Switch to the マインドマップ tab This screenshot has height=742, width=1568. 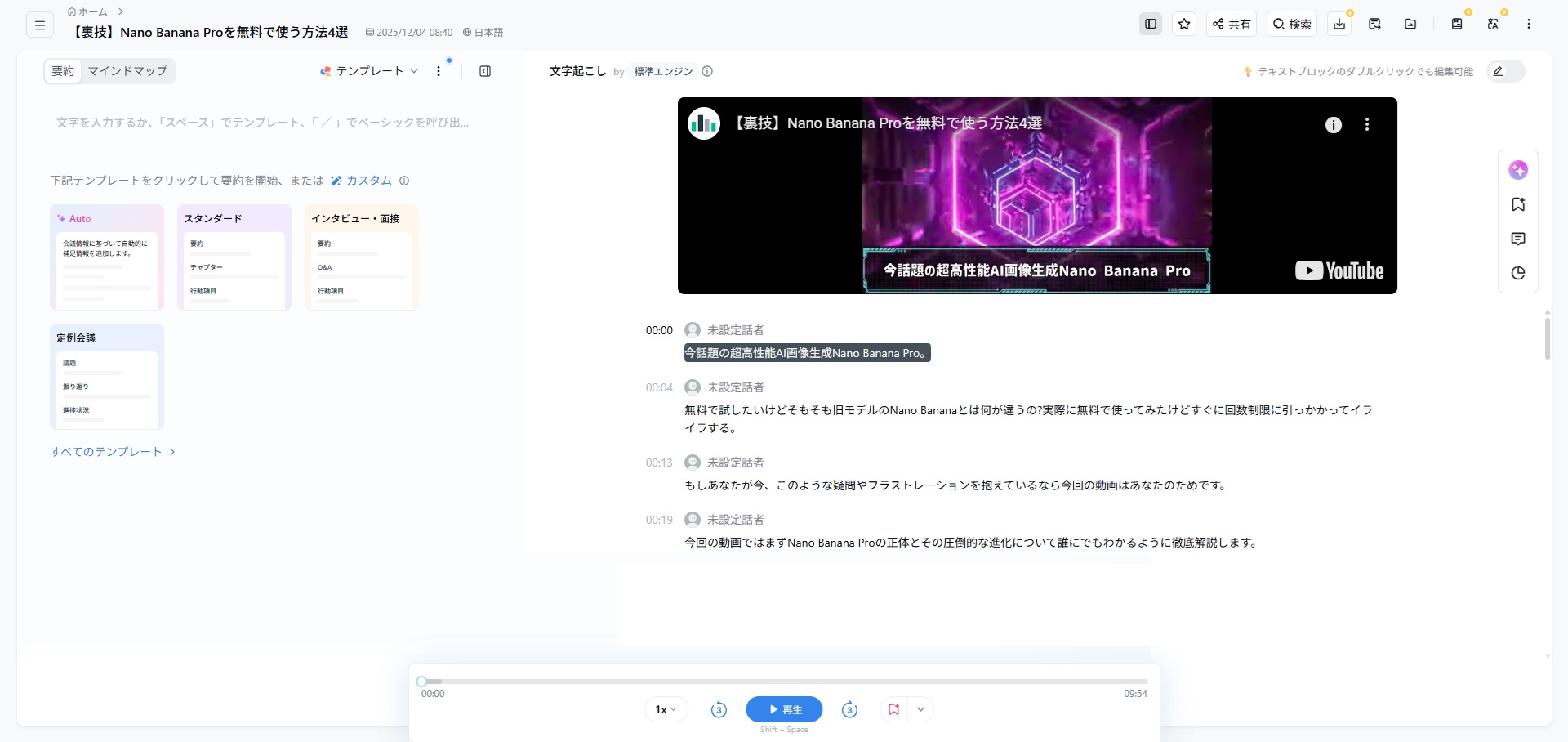[127, 71]
